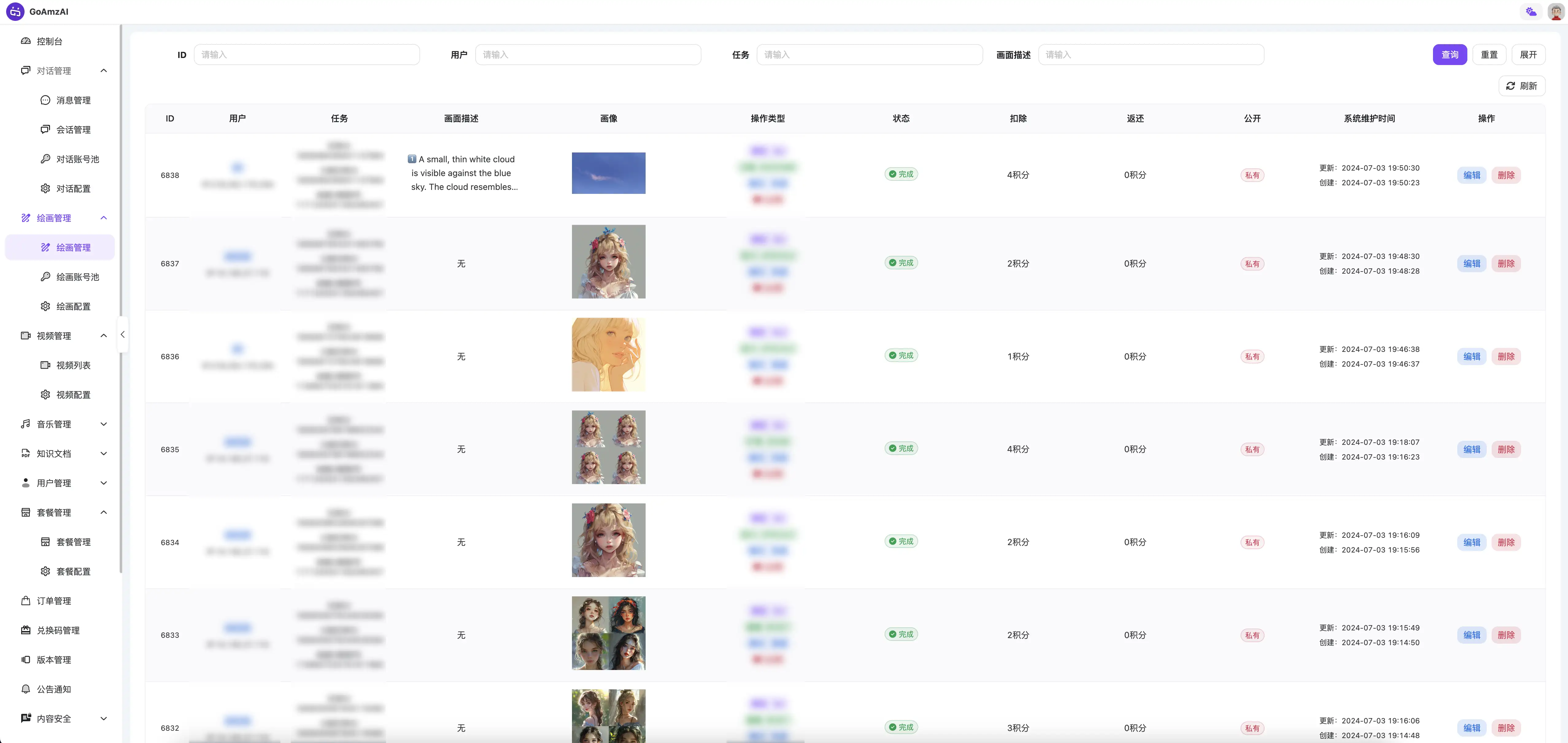Focus the 画面描述 search input
This screenshot has height=743, width=1568.
point(1151,55)
